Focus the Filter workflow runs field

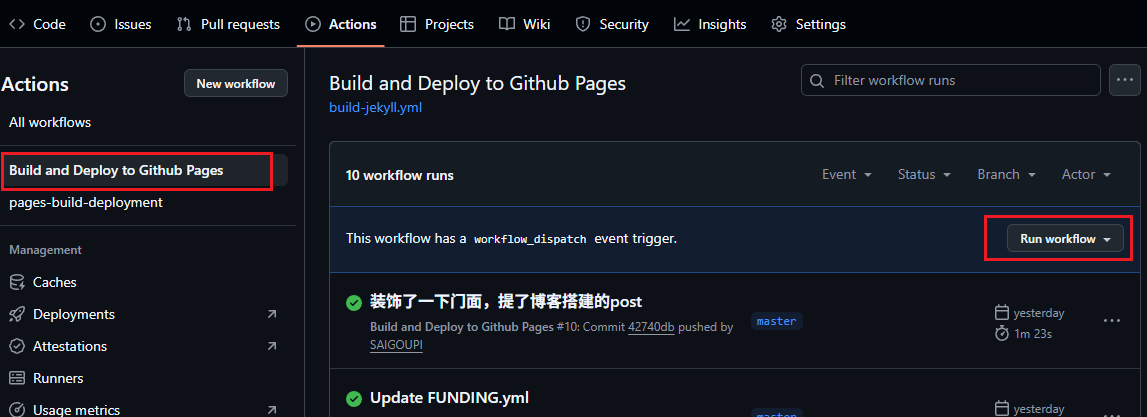(951, 80)
